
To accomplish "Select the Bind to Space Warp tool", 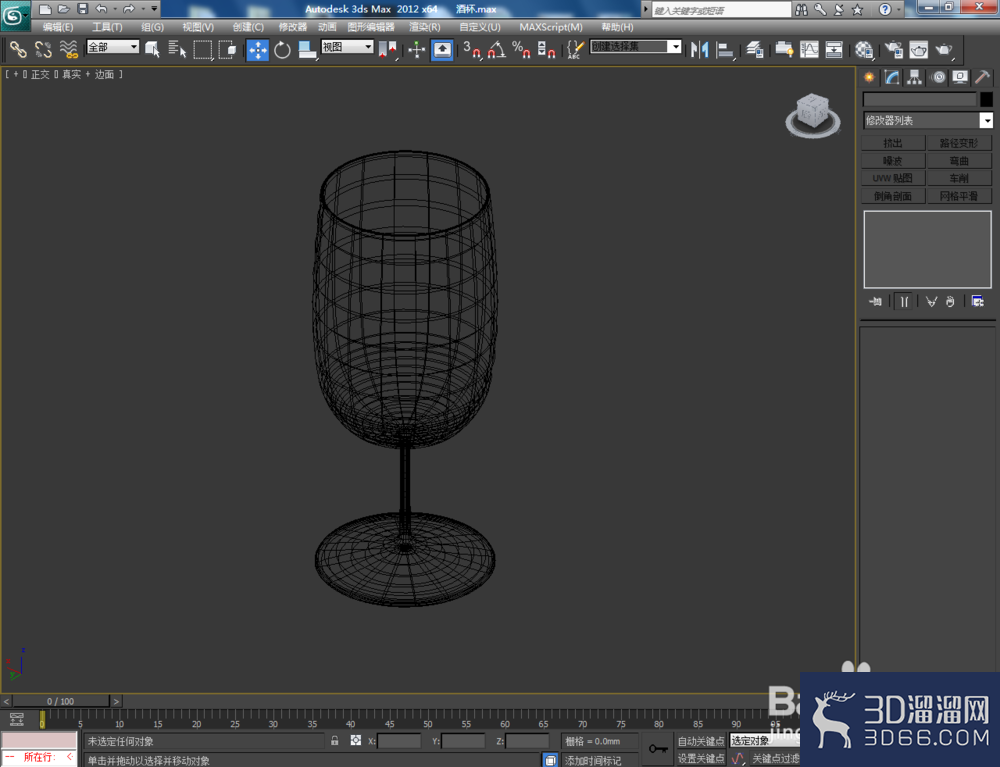I will 68,49.
